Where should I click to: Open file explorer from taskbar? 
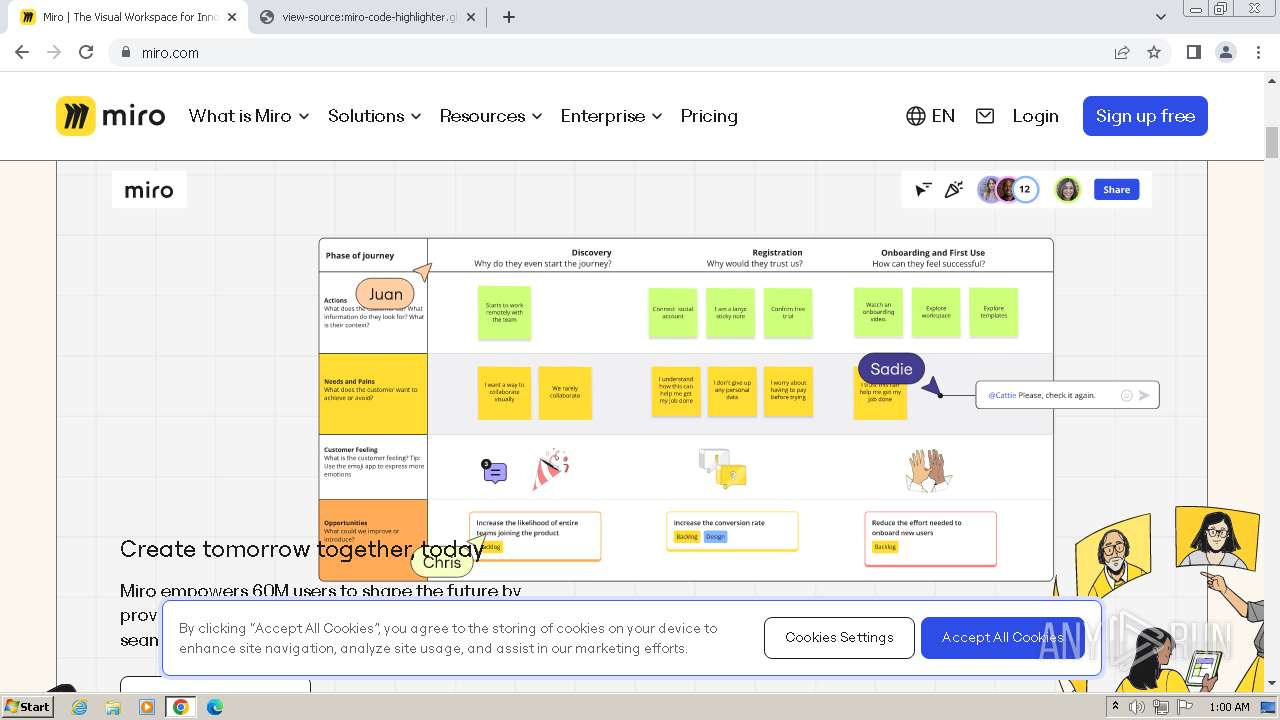tap(113, 707)
